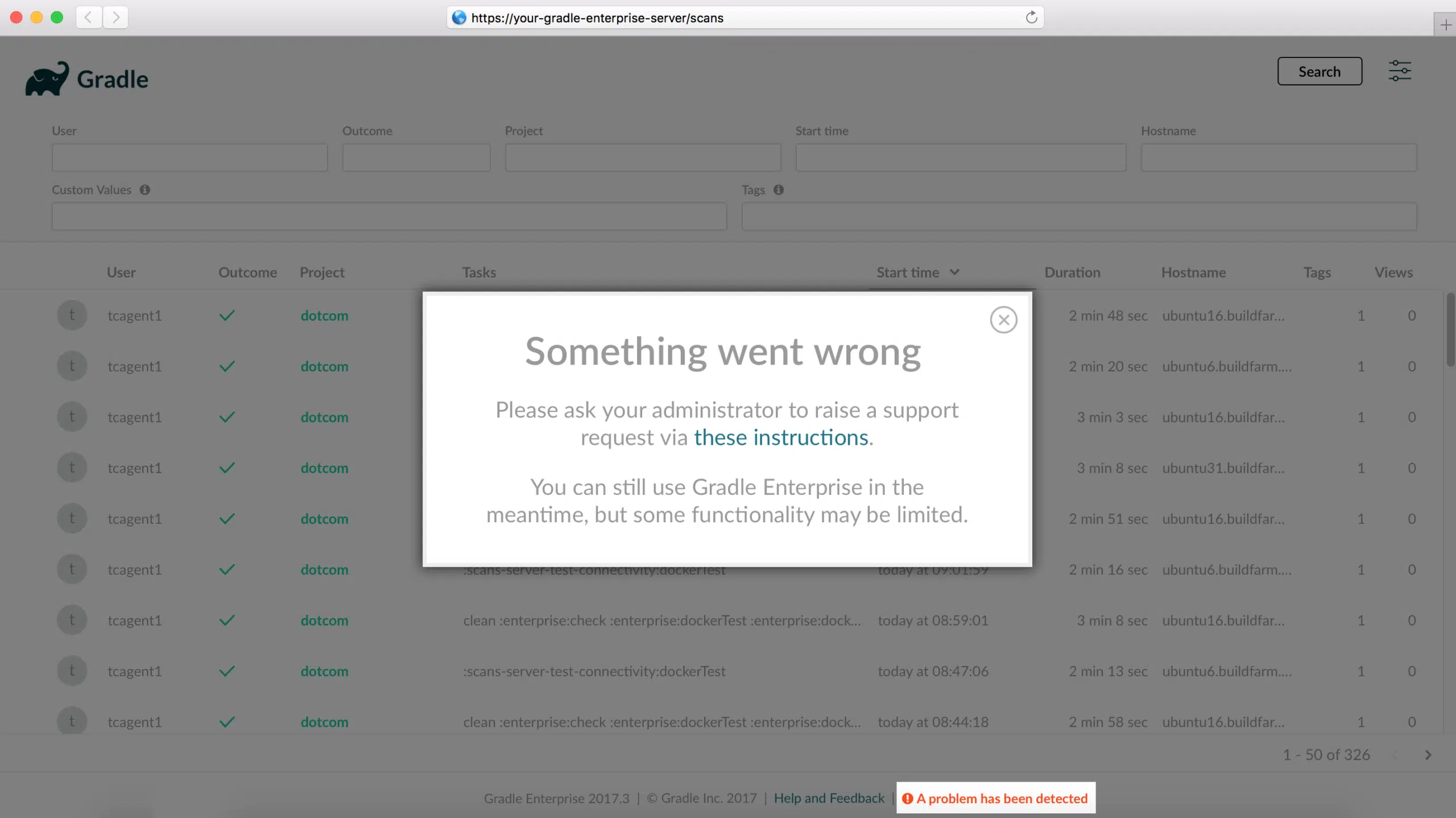Screen dimensions: 1456x818
Task: Sort by the Duration column header
Action: pos(1072,272)
